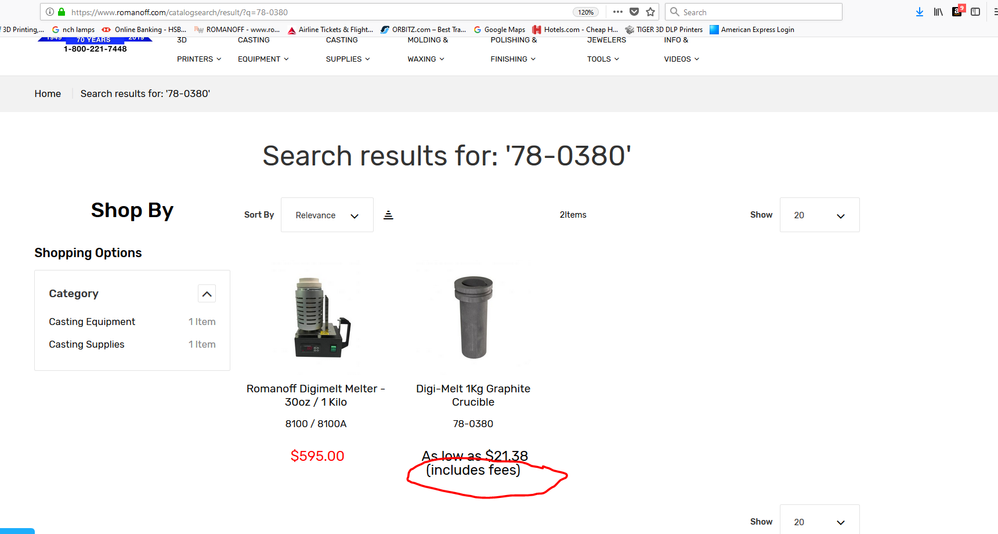
Task: Open the ORBITZ.com bookmark
Action: coord(423,29)
